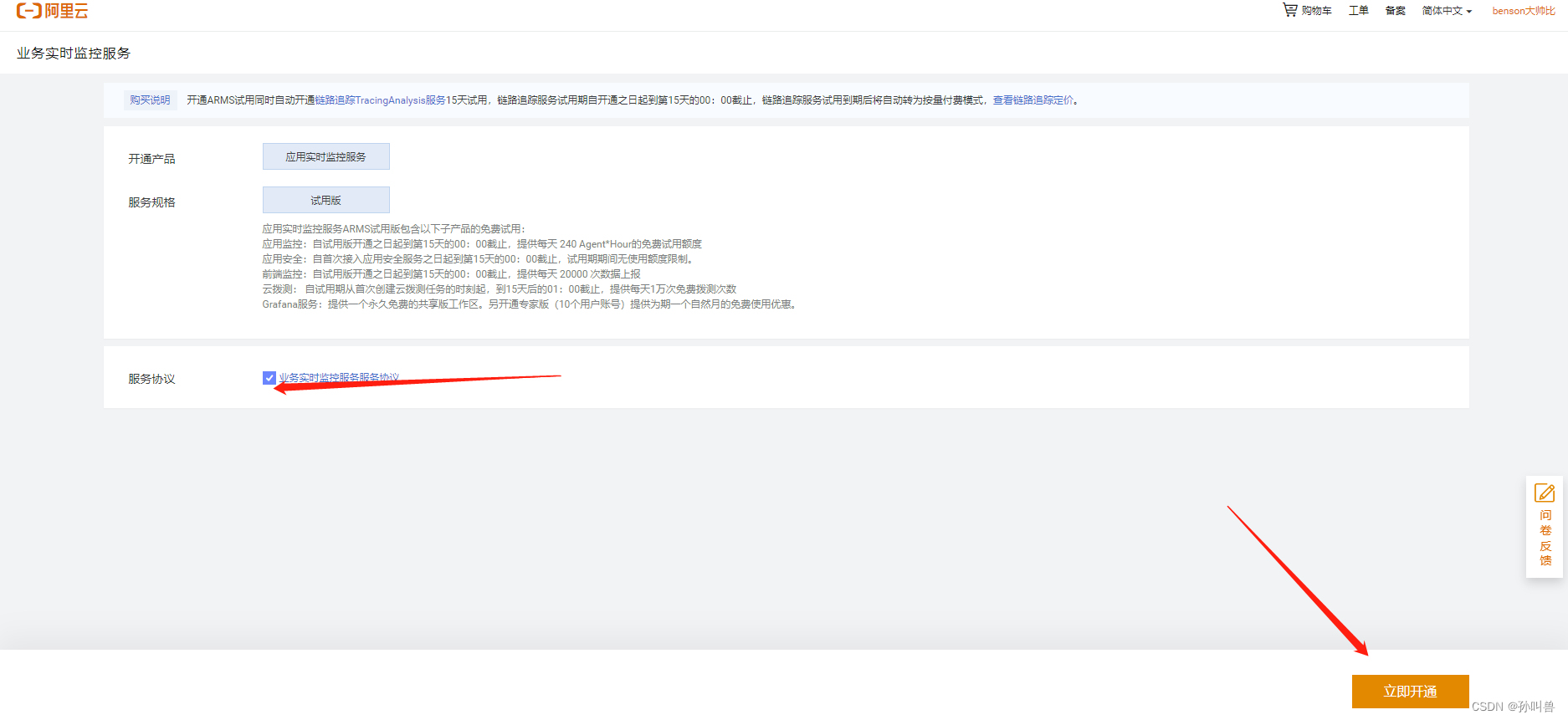Screen dimensions: 1568x720
Task: Open the 工单 tickets menu
Action: pos(1359,11)
